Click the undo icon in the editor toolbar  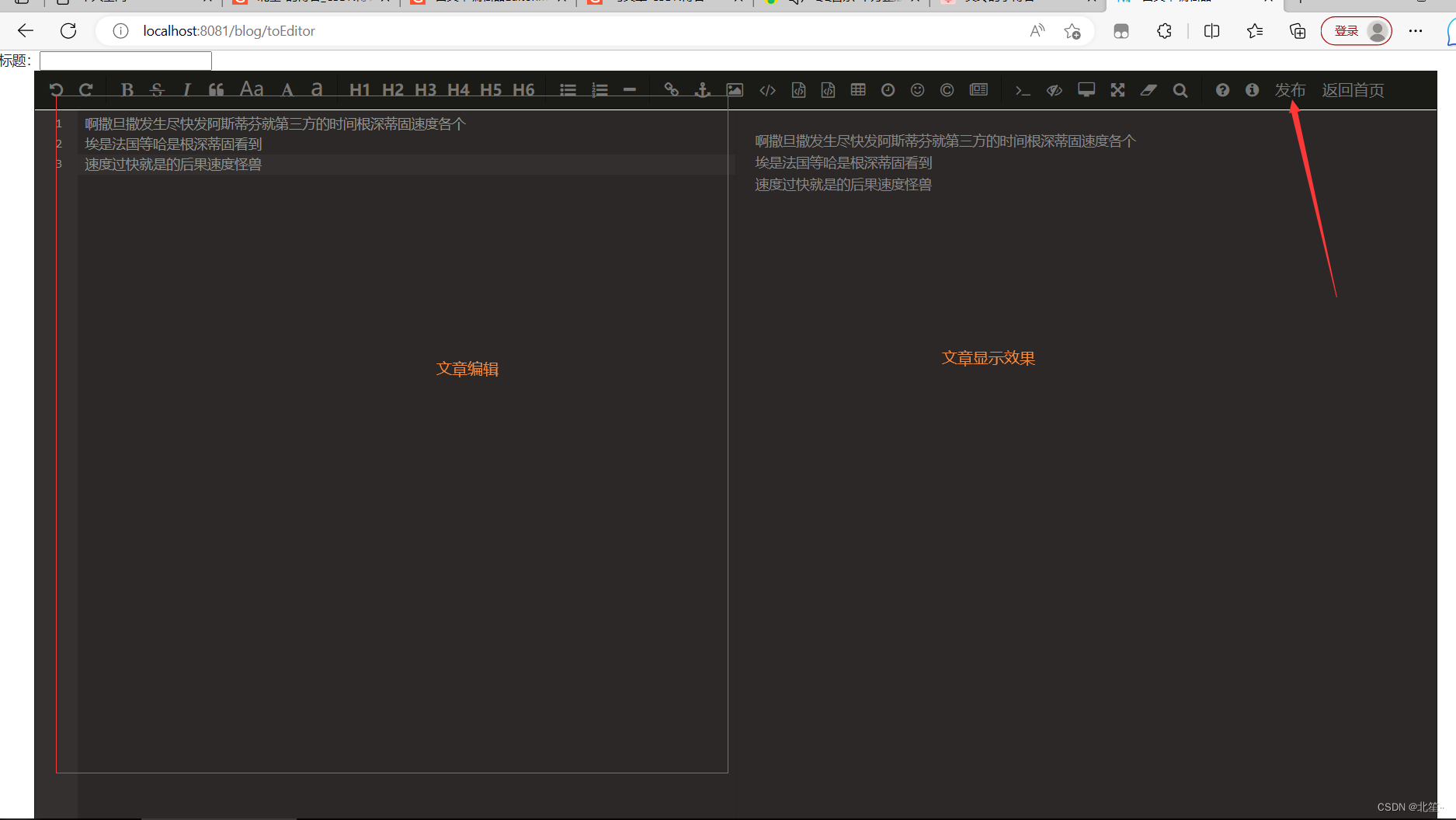55,89
